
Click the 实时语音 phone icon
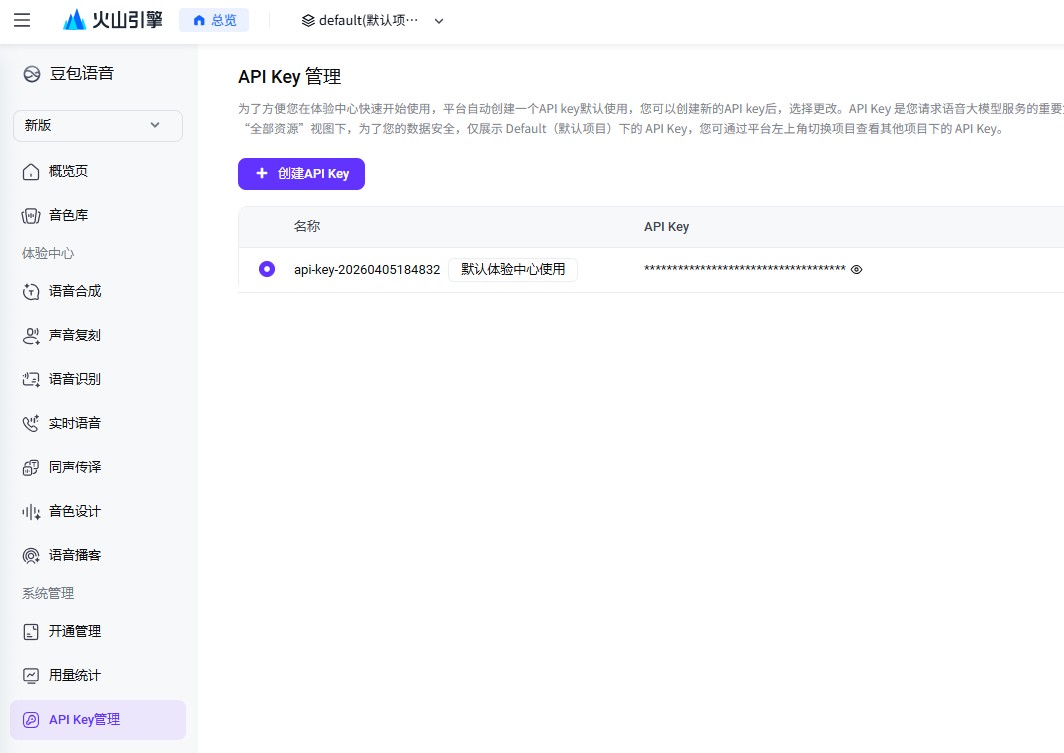[x=31, y=423]
